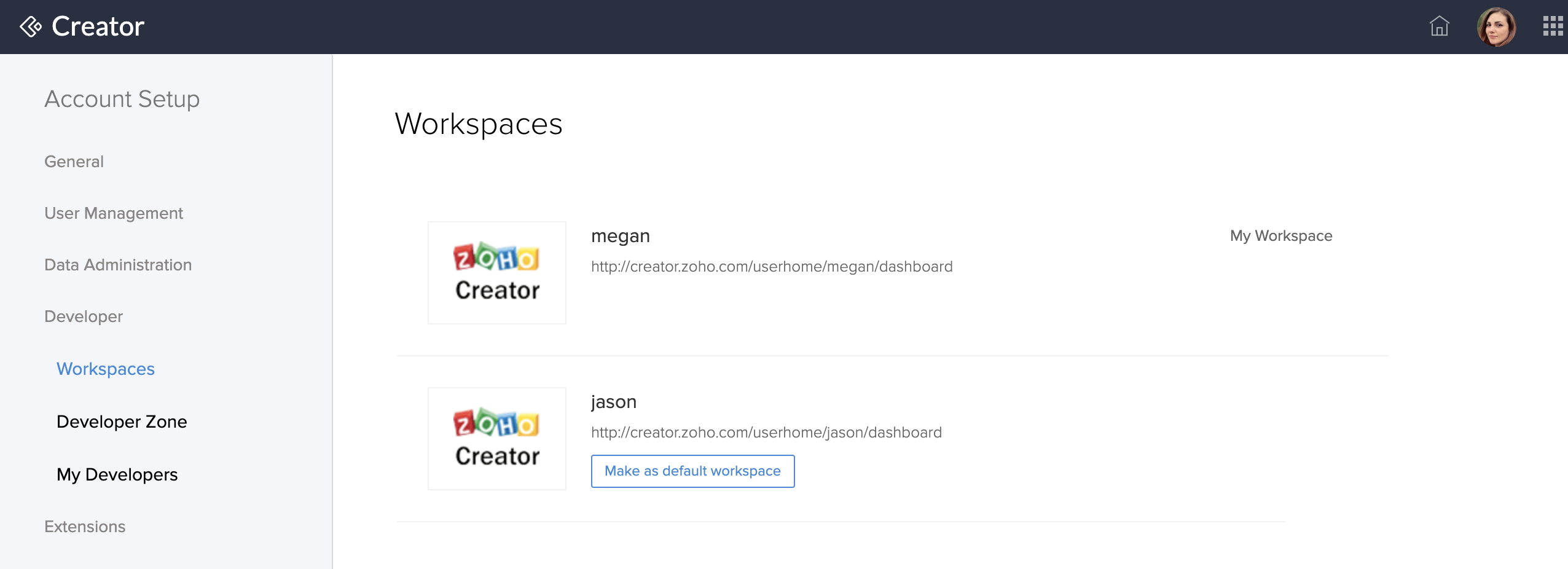Open Developer Zone page

coord(122,422)
